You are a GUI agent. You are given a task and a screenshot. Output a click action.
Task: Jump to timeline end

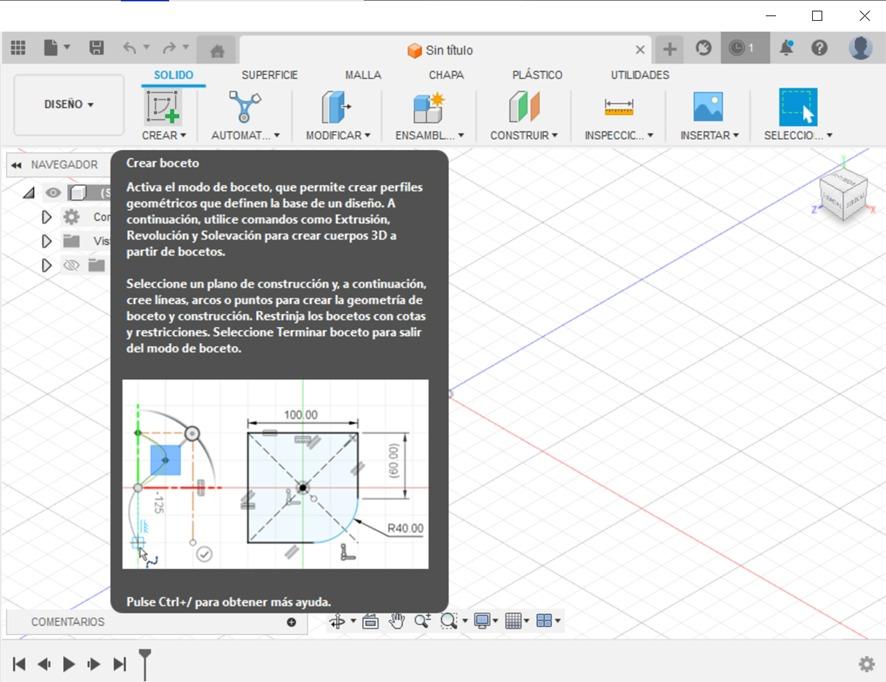tap(119, 664)
